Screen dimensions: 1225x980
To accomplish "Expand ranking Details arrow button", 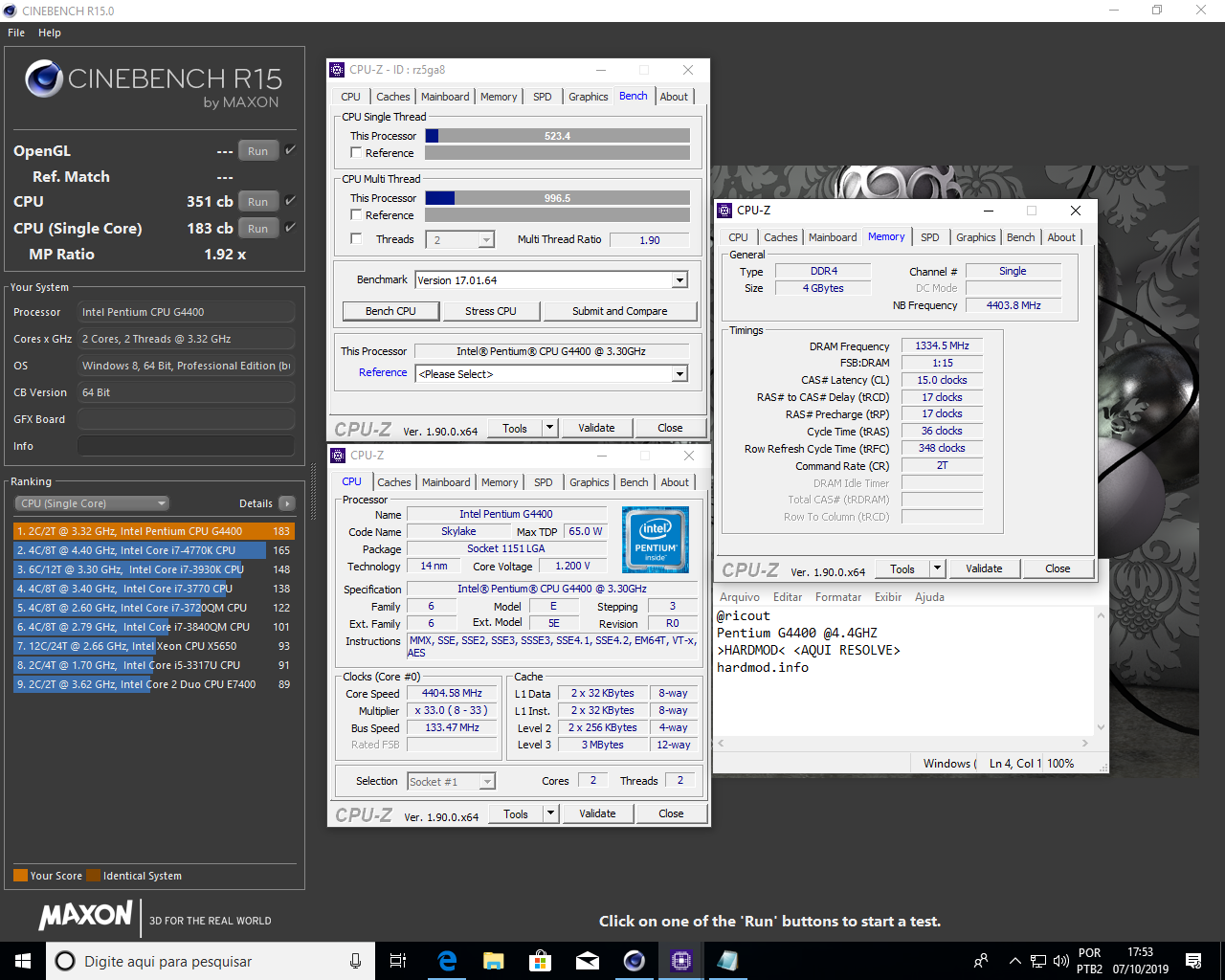I will coord(287,503).
